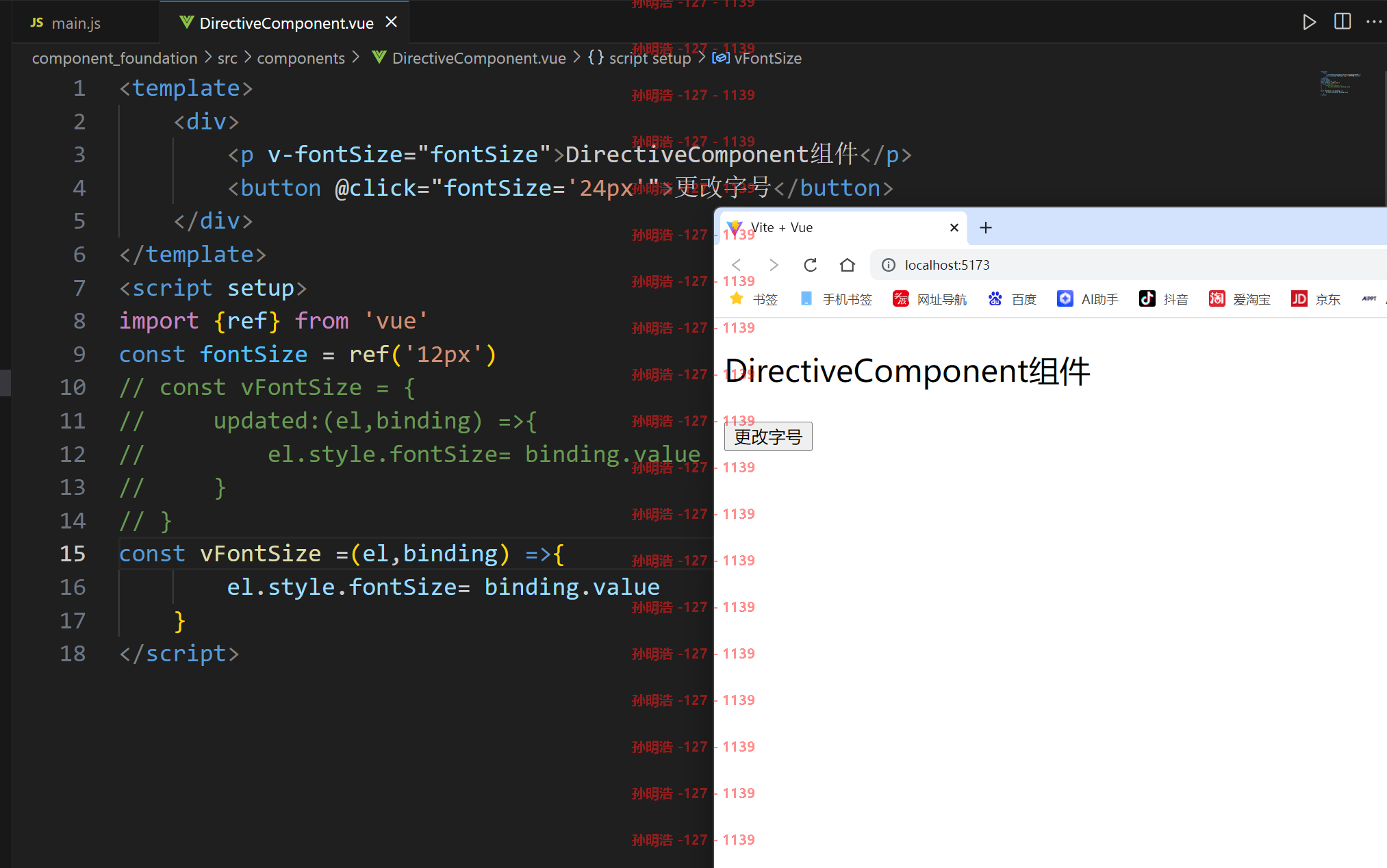The width and height of the screenshot is (1387, 868).
Task: Open the AI助手 bookmark
Action: (x=1088, y=299)
